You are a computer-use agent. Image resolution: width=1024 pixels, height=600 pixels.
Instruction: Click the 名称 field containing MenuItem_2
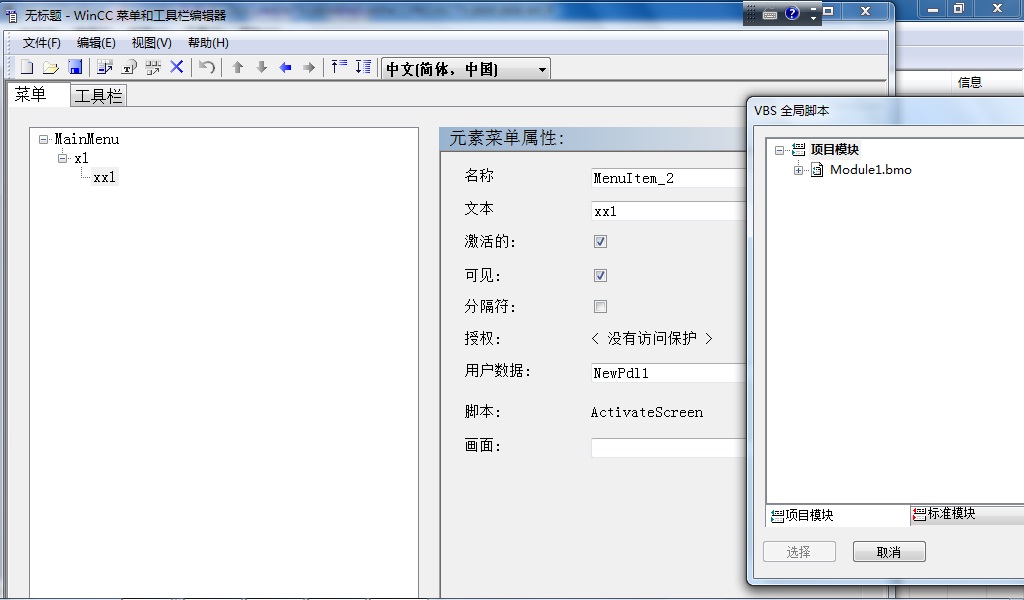pos(669,178)
